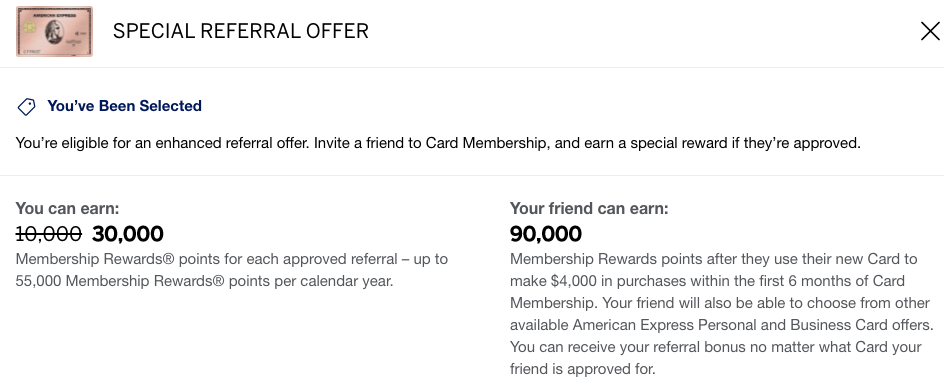
Task: Click the tag icon beside You've Been Selected
Action: coord(26,107)
